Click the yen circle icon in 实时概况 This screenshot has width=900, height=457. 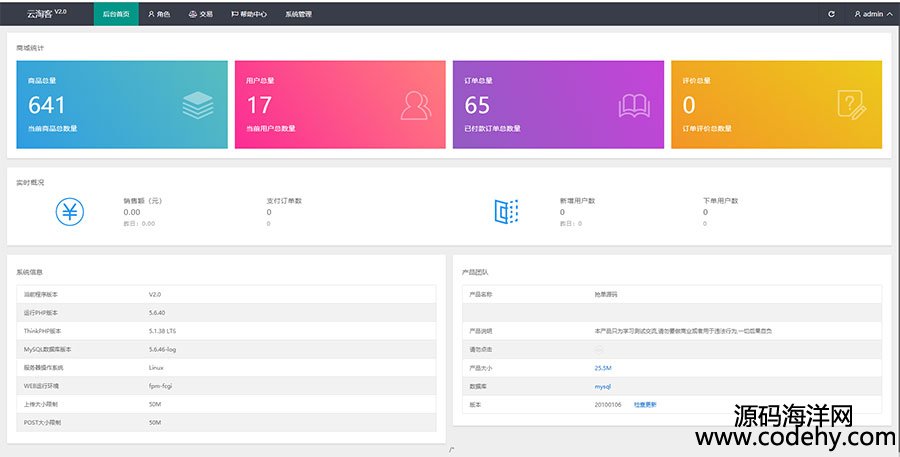(x=70, y=212)
